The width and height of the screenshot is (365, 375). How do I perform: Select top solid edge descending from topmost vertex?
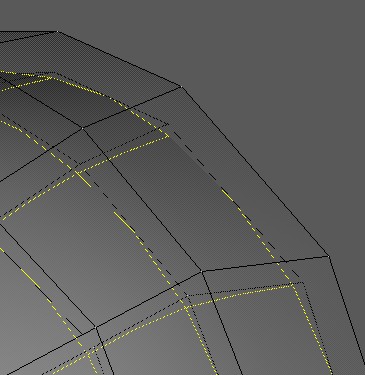tap(119, 59)
